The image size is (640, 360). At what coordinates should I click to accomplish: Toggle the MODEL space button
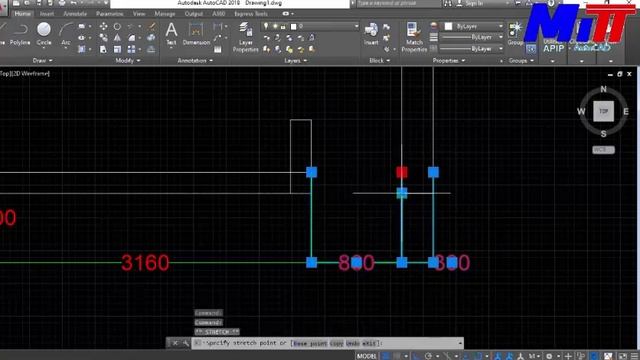(x=367, y=356)
